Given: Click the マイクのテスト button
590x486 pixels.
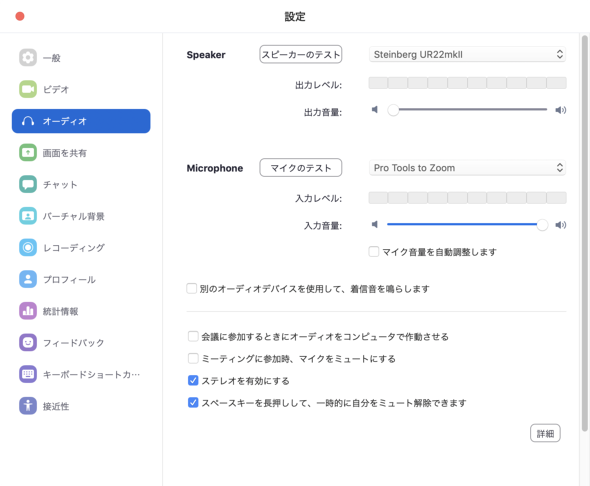Looking at the screenshot, I should [x=301, y=168].
